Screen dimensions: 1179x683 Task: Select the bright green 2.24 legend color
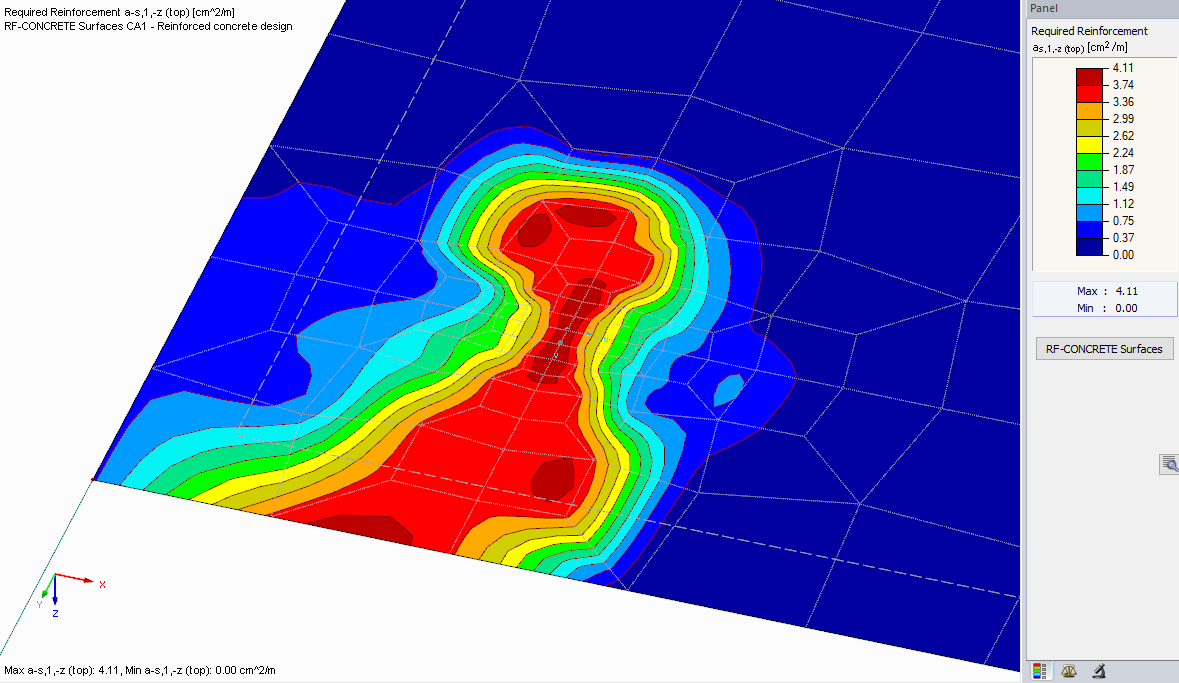(1090, 162)
